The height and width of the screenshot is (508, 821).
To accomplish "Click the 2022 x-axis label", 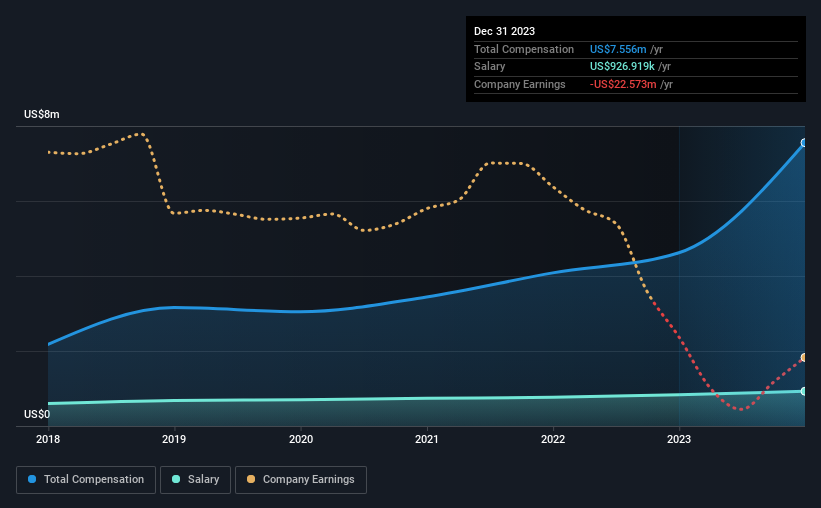I will [553, 439].
